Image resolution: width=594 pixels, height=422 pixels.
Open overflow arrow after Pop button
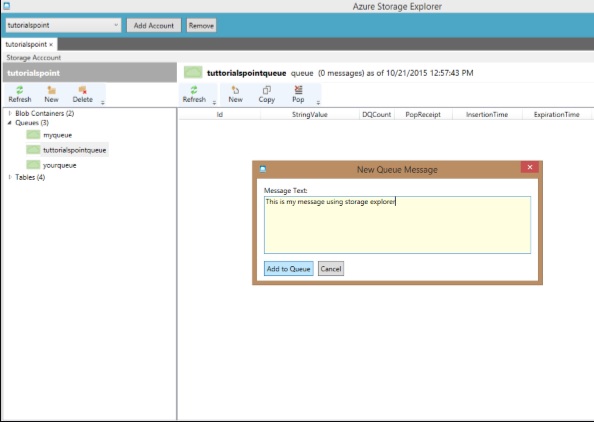coord(318,103)
